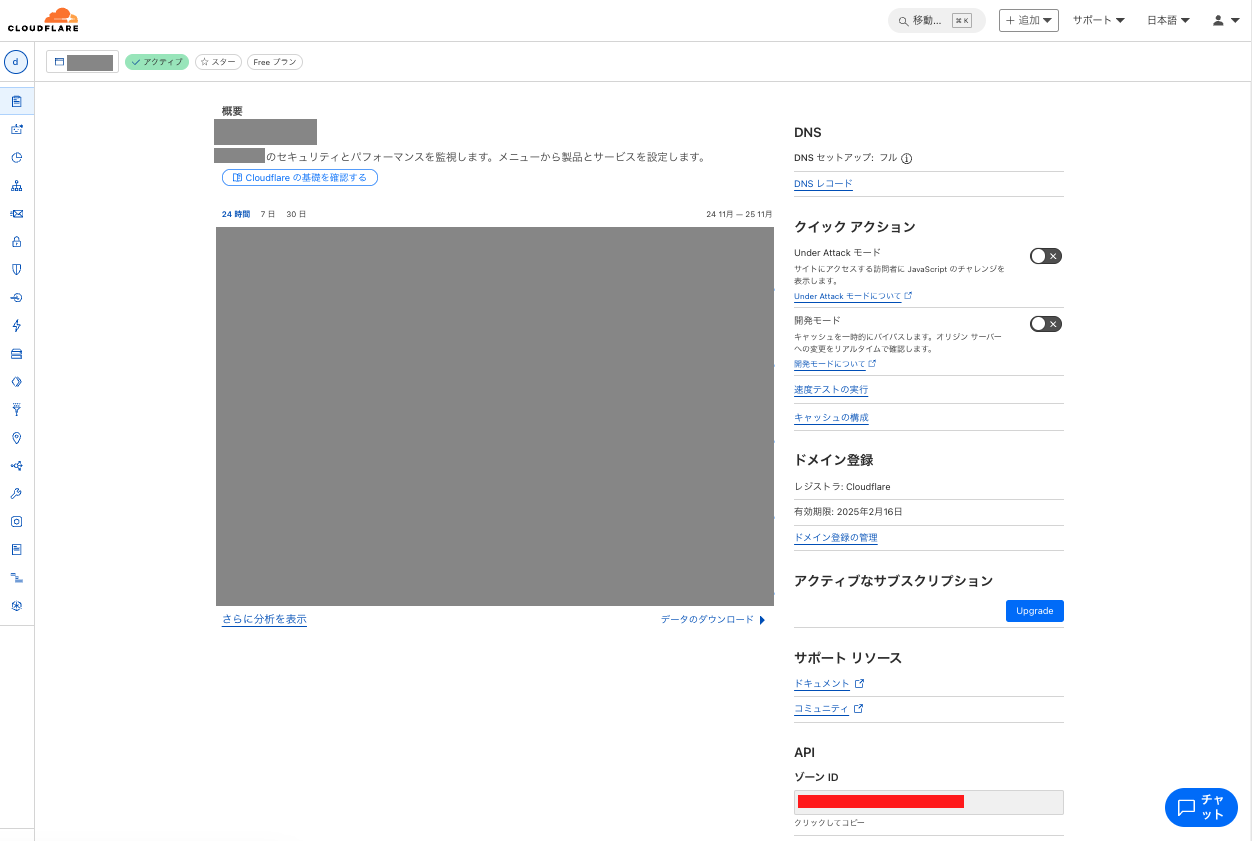Enable Under Attack mode toggle
Screen dimensions: 1252x841
click(x=1045, y=256)
